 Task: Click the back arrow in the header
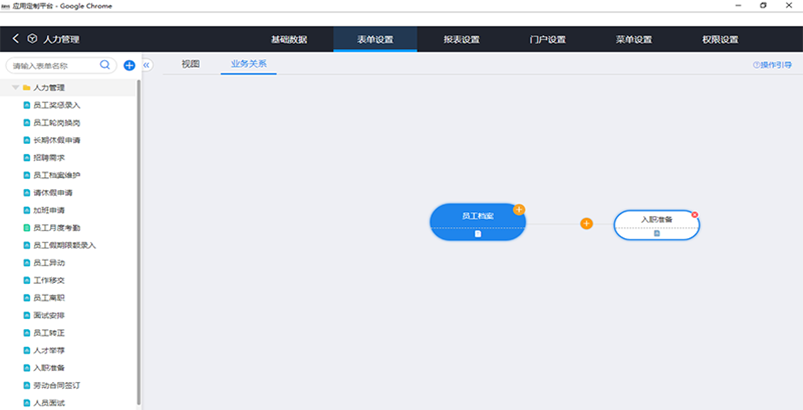pyautogui.click(x=16, y=39)
